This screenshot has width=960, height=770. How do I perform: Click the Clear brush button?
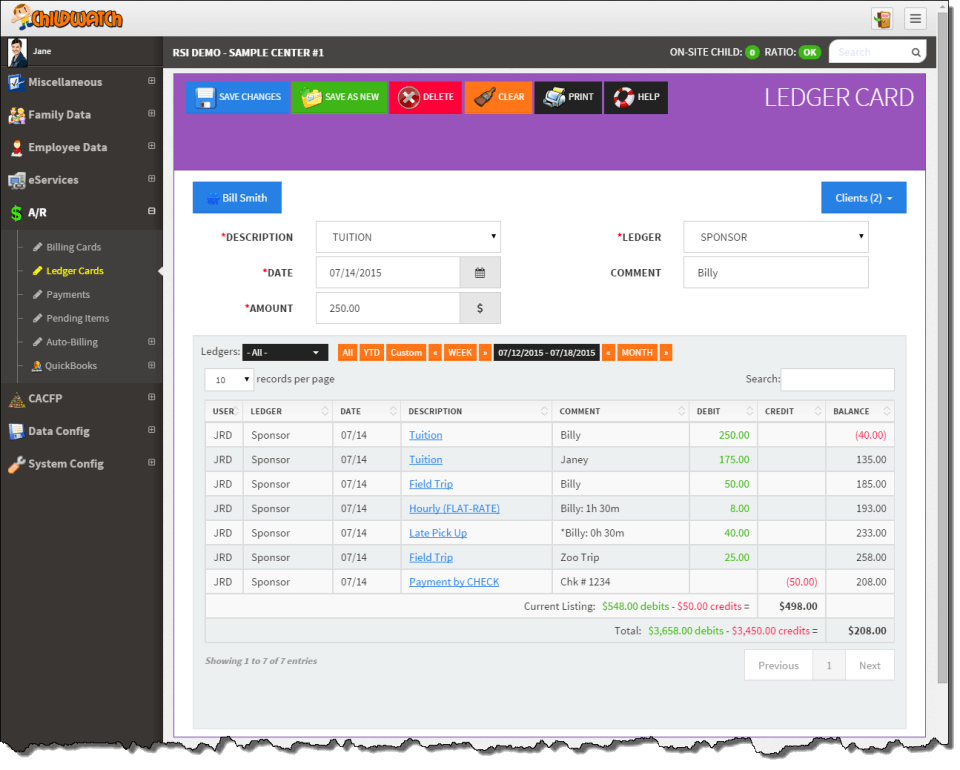coord(498,97)
